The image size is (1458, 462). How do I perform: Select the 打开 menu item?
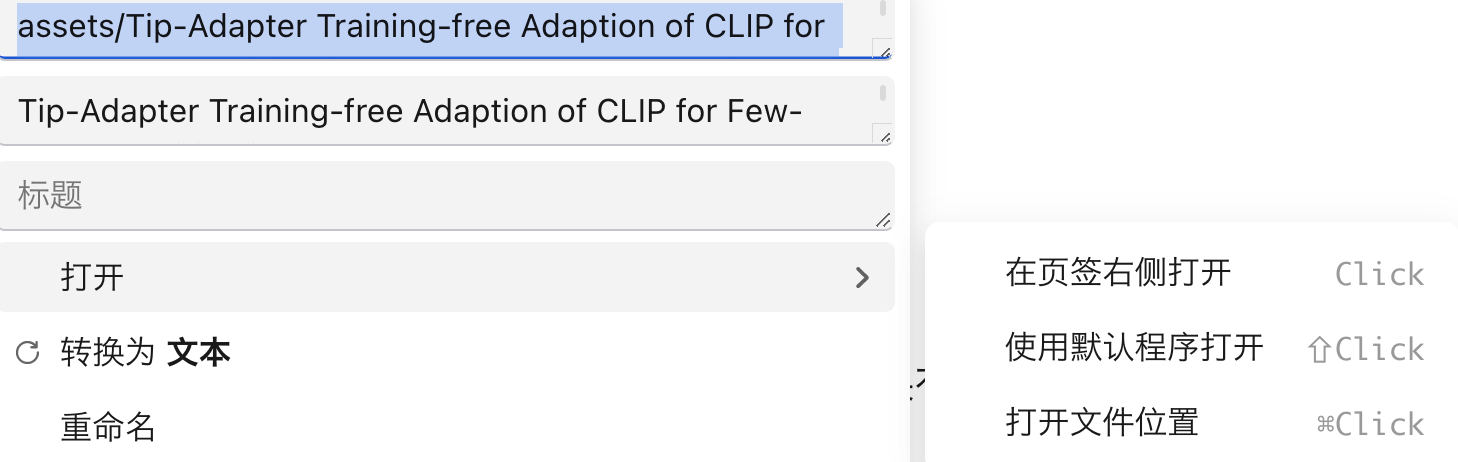(92, 277)
